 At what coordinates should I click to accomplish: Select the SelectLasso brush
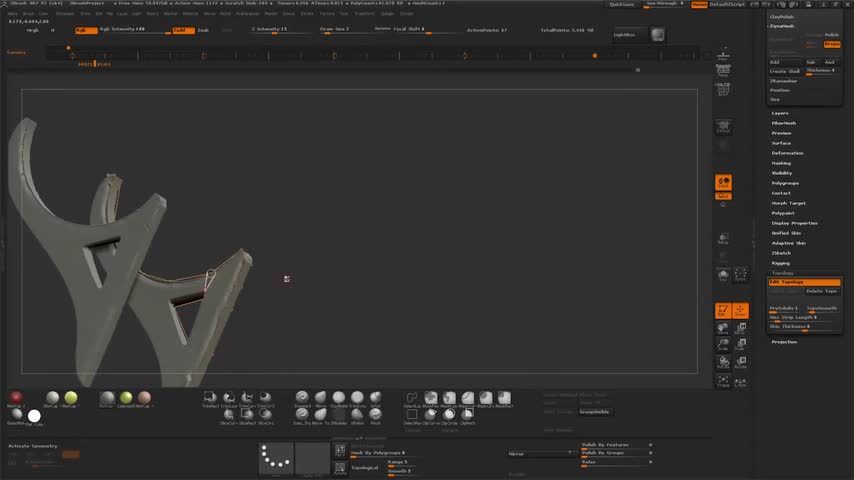(x=412, y=398)
